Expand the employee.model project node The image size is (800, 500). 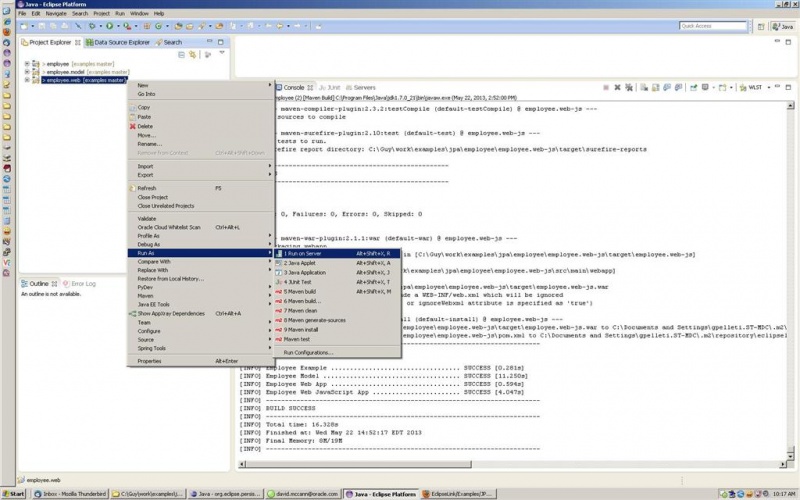[27, 72]
